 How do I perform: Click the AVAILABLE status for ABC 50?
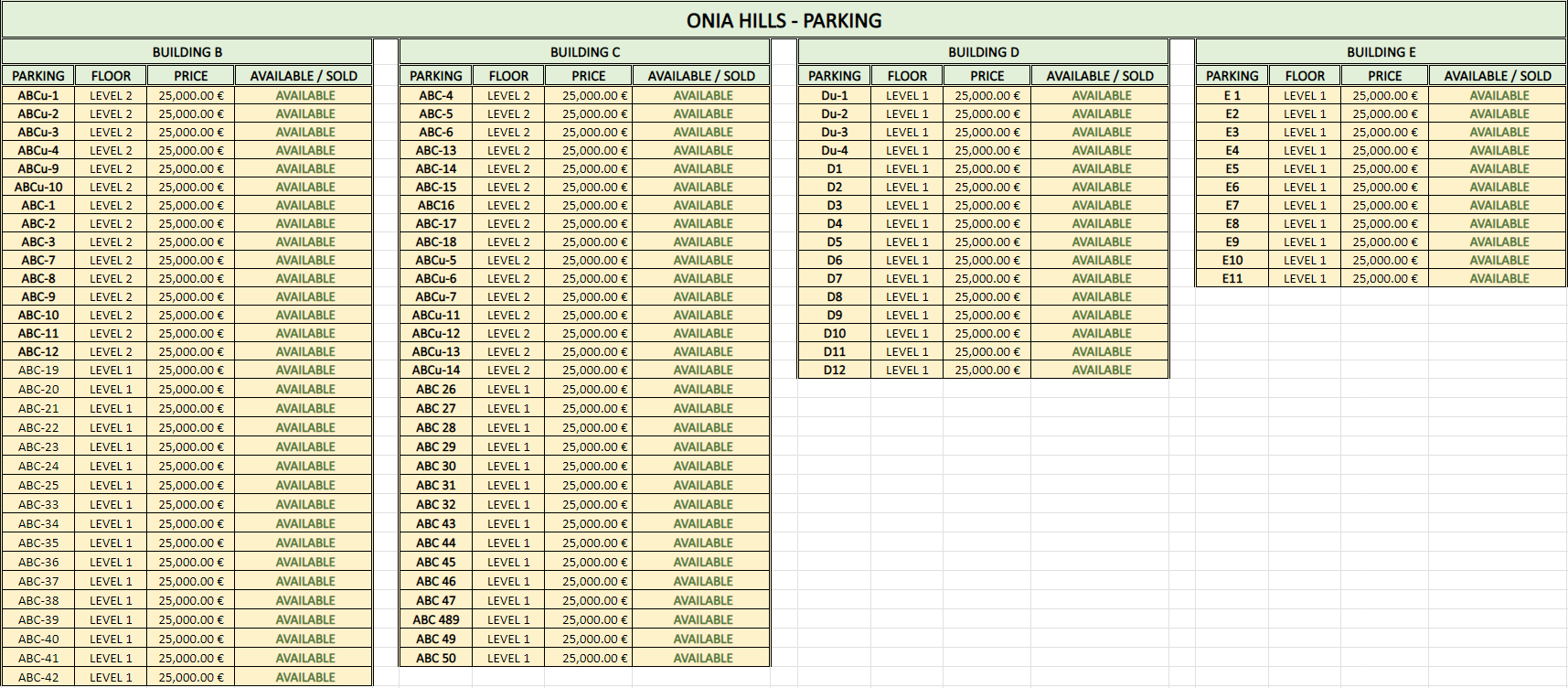(x=702, y=658)
